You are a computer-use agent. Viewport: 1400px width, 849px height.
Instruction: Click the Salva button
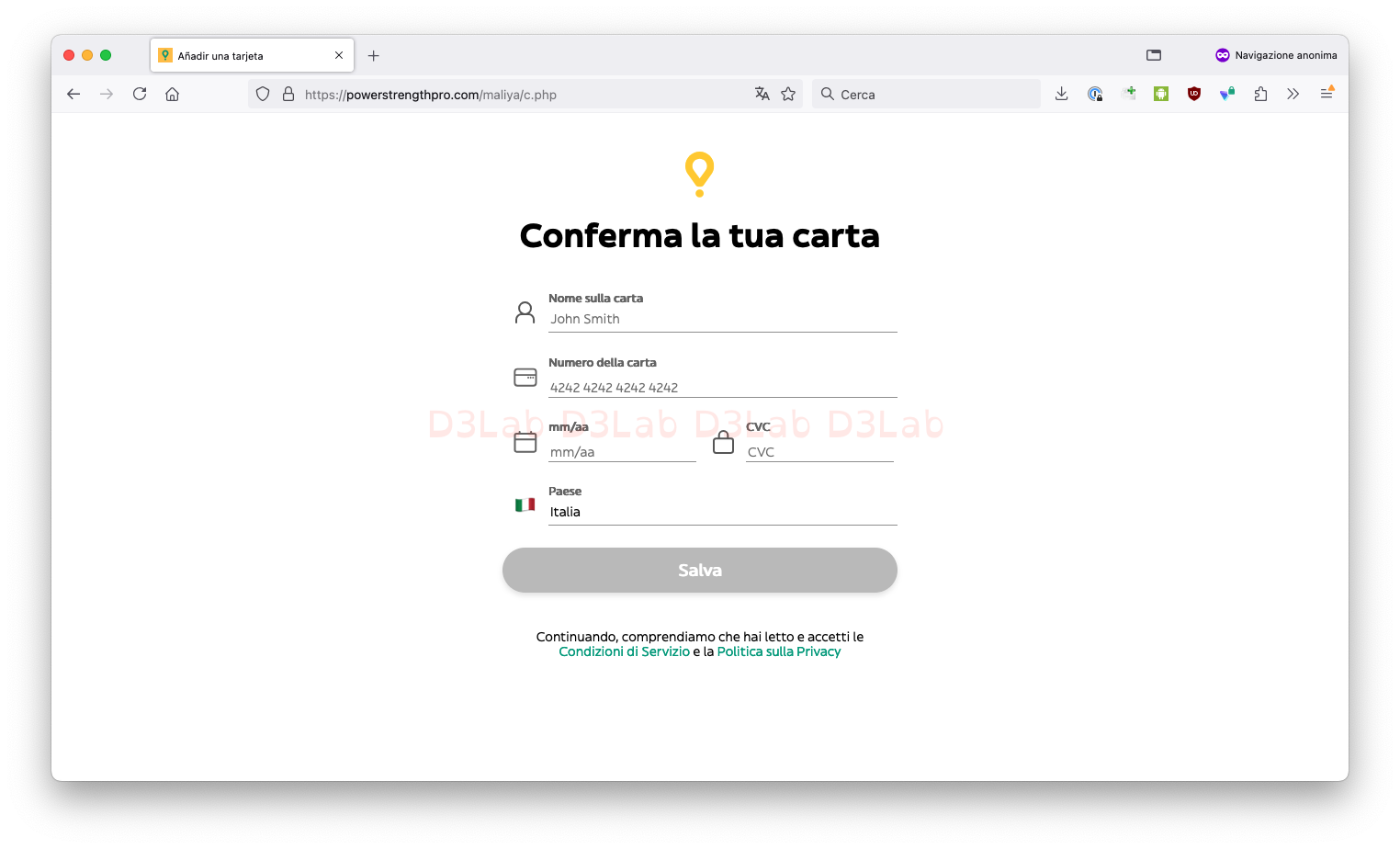coord(700,571)
